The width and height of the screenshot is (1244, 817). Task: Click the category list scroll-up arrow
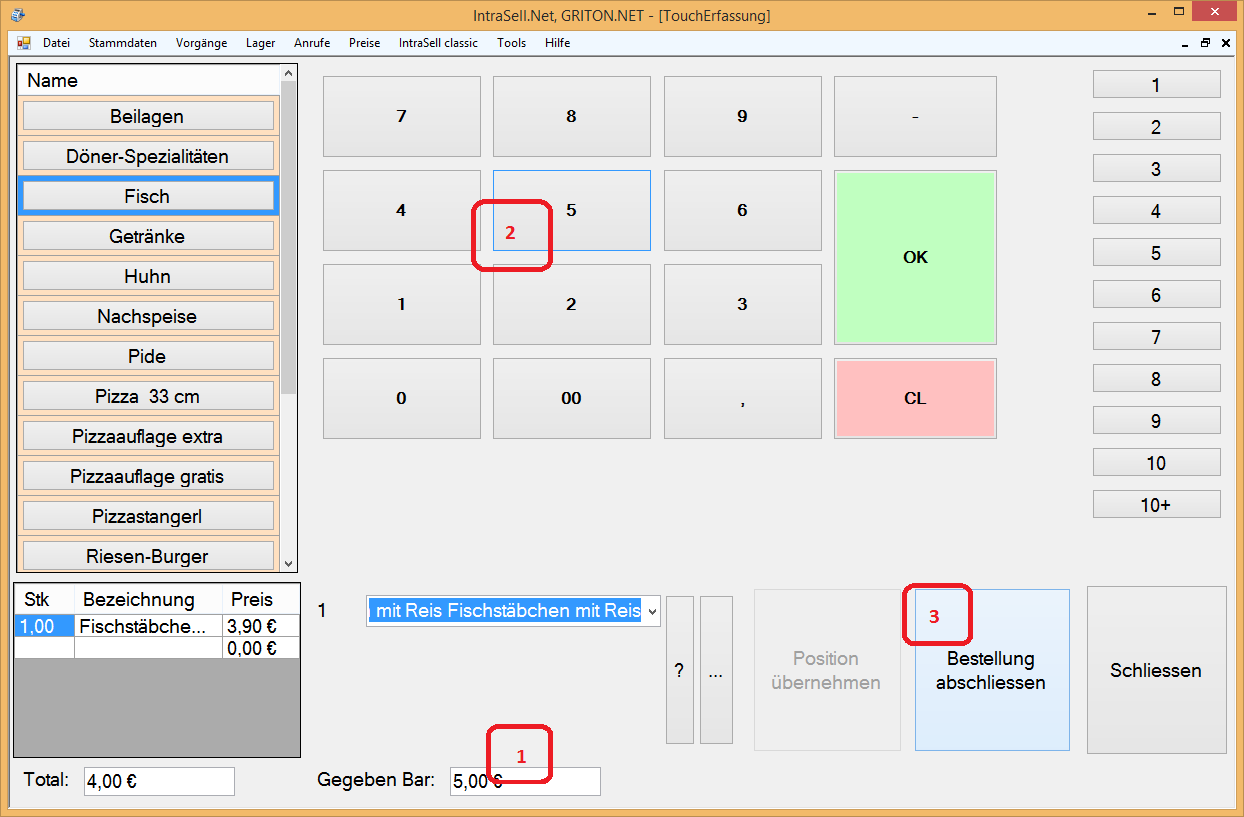click(x=289, y=73)
